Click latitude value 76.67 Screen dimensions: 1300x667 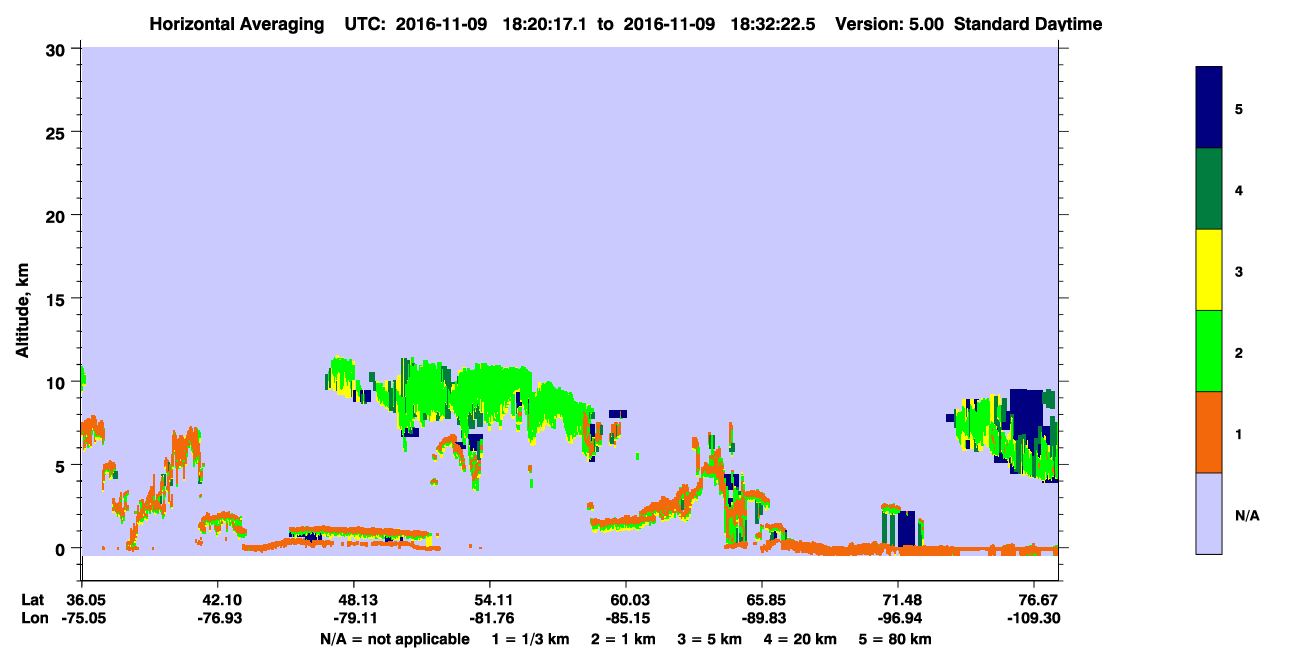coord(1040,599)
